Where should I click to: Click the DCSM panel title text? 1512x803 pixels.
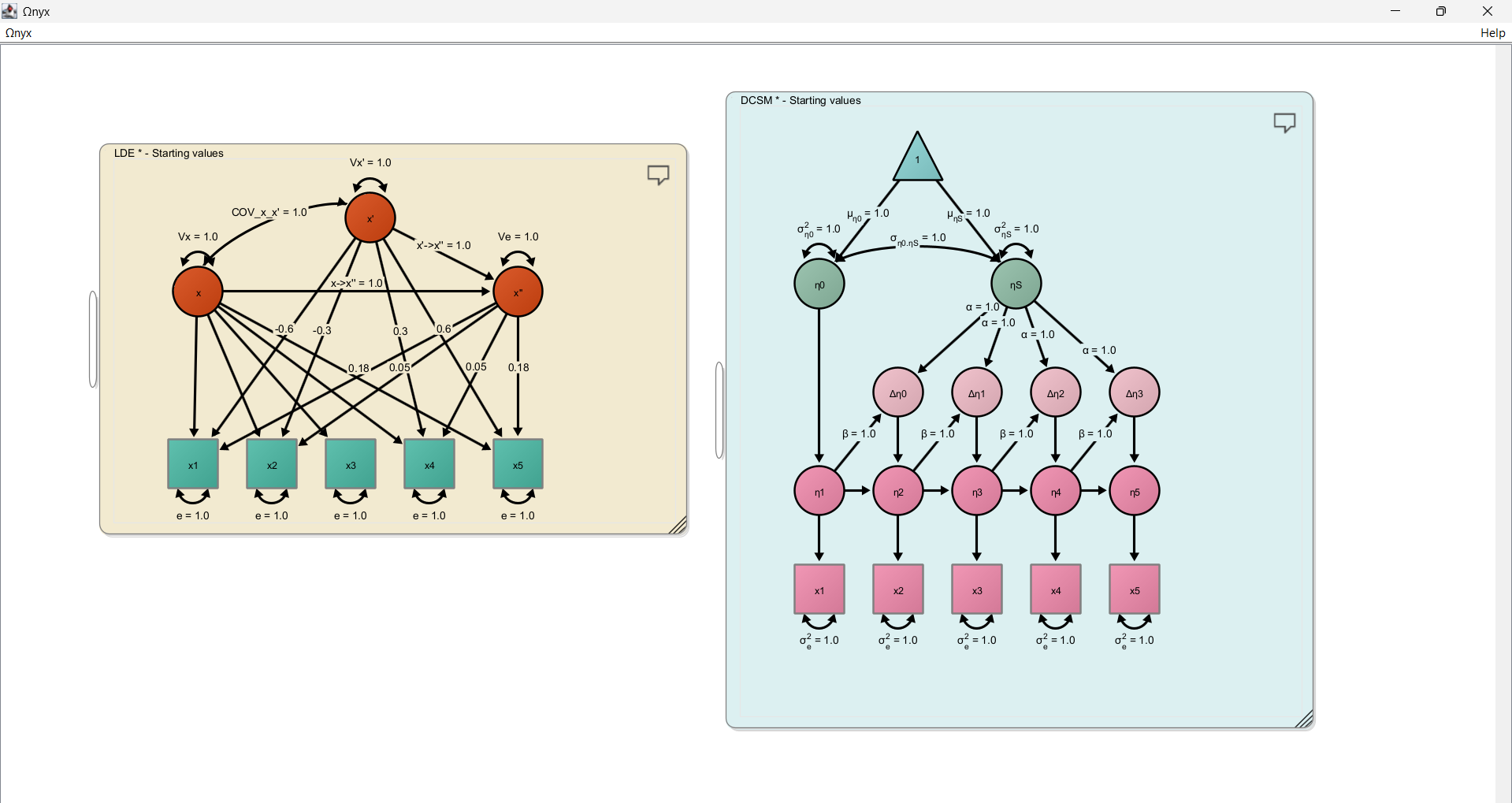click(801, 100)
